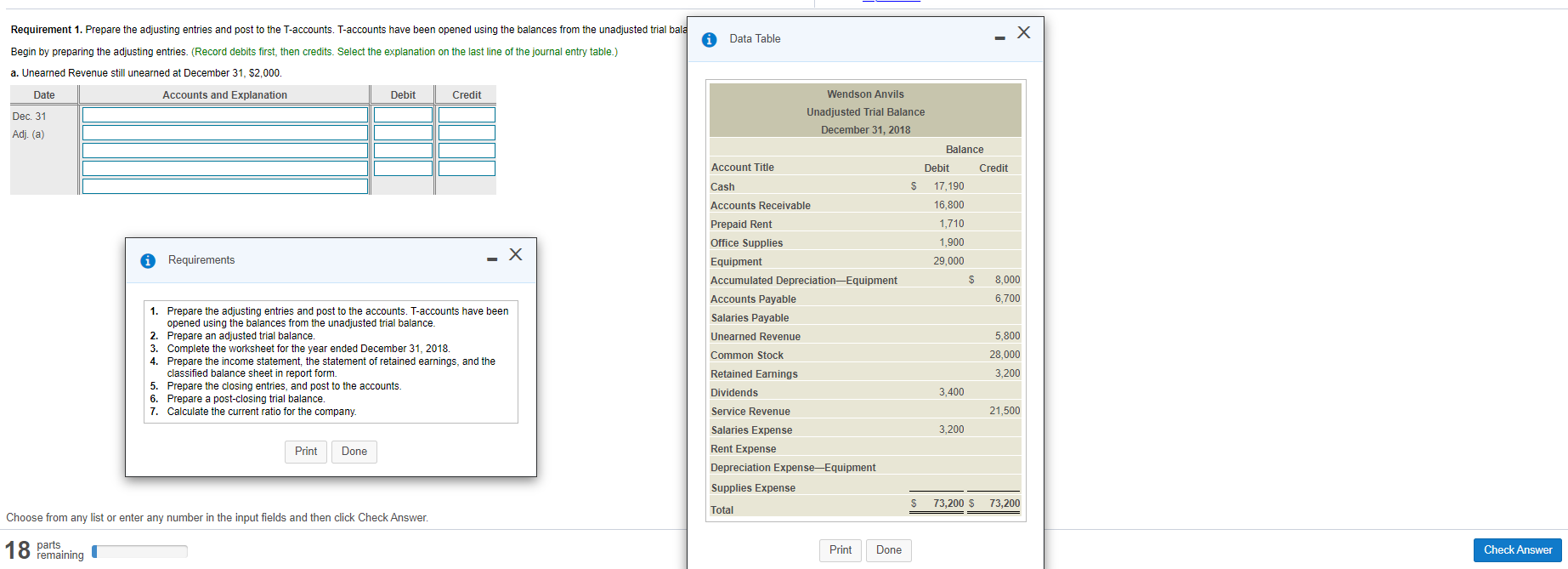Image resolution: width=1568 pixels, height=569 pixels.
Task: Close the Requirements dialog
Action: click(516, 254)
